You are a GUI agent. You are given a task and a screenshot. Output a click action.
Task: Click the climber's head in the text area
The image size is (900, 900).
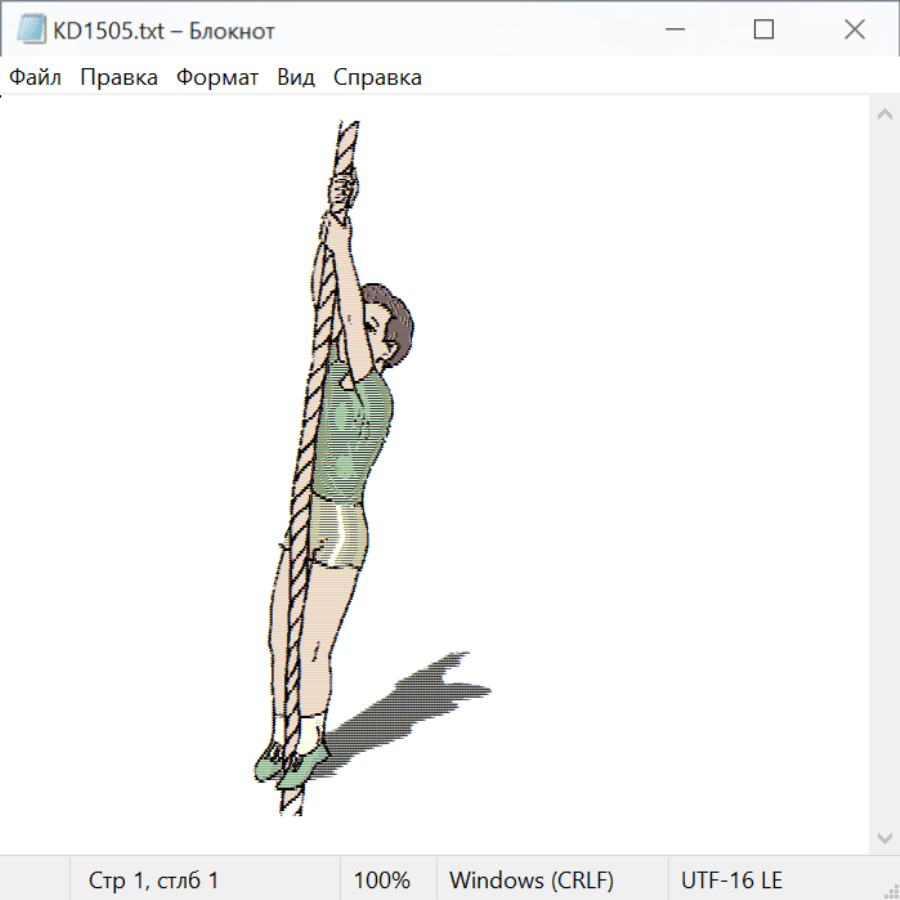pos(386,318)
